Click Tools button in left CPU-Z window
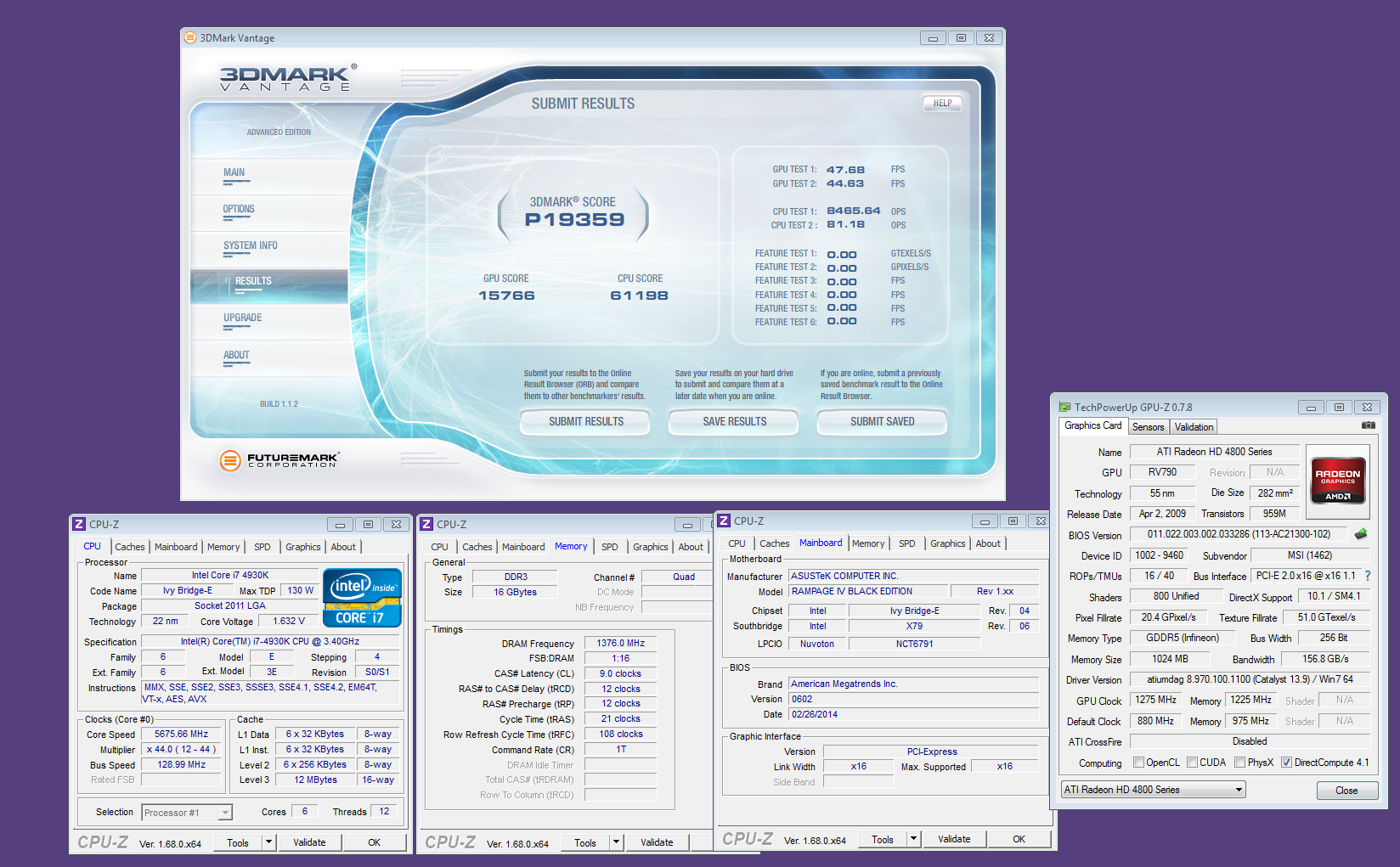The width and height of the screenshot is (1400, 867). point(238,842)
